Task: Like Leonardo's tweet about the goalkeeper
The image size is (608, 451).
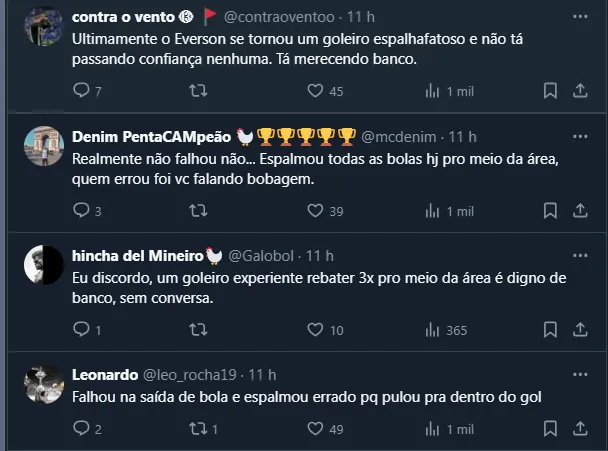Action: [x=315, y=429]
